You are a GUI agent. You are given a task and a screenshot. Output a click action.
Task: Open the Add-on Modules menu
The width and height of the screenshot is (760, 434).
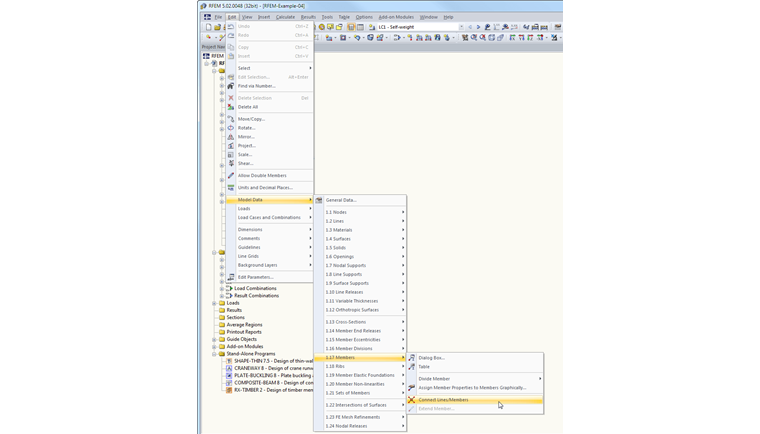pos(396,17)
